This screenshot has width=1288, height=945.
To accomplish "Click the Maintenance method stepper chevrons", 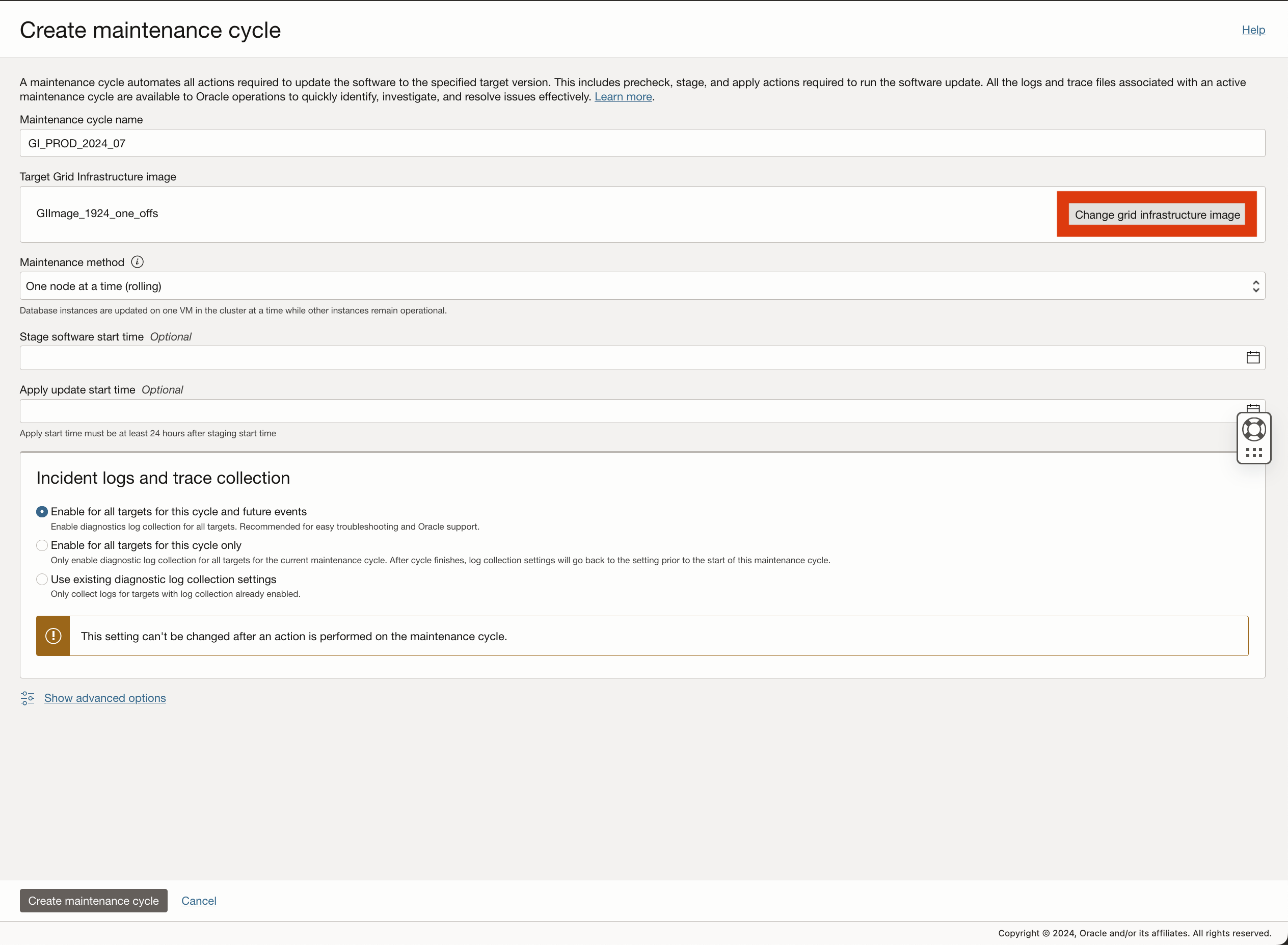I will click(1255, 285).
